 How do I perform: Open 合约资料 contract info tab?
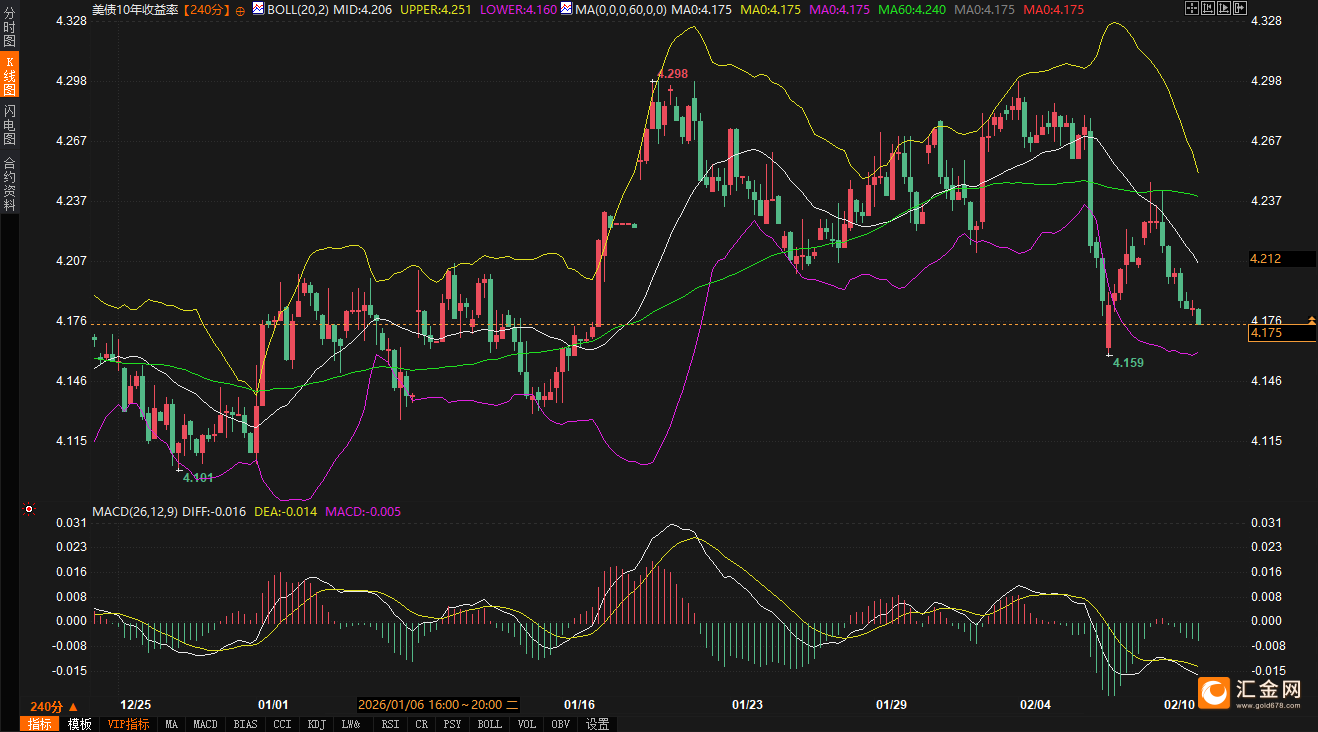pos(9,184)
